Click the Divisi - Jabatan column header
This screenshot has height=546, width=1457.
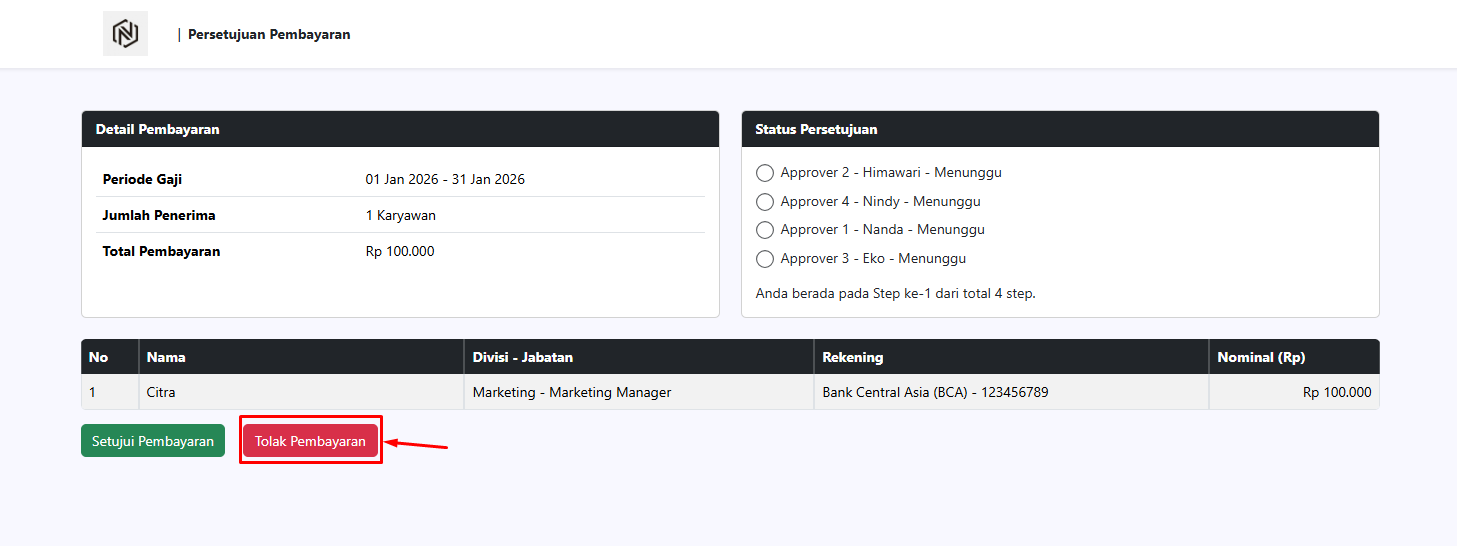tap(522, 357)
